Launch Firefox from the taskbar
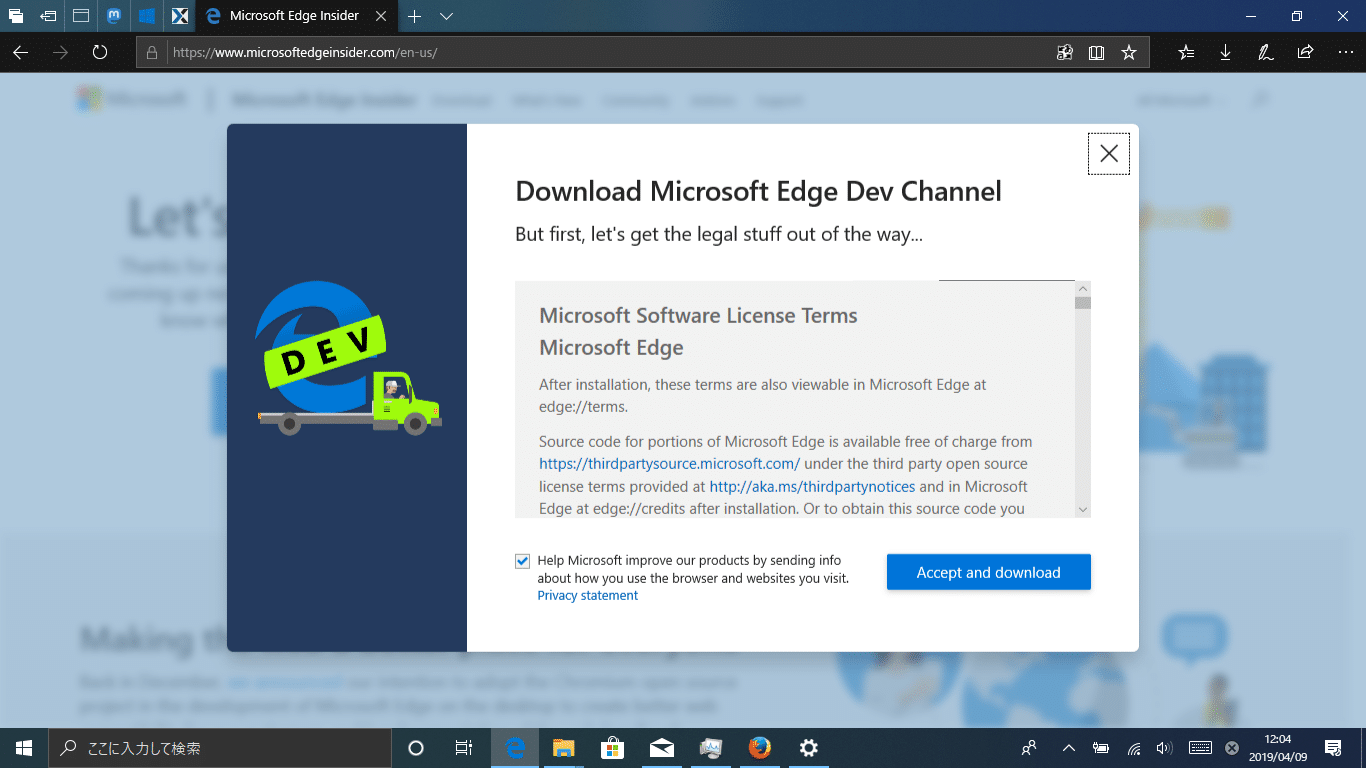 (760, 748)
